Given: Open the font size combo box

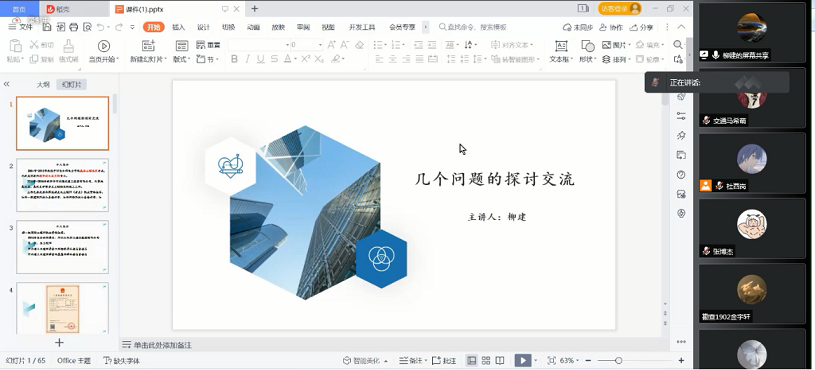Looking at the screenshot, I should point(307,45).
